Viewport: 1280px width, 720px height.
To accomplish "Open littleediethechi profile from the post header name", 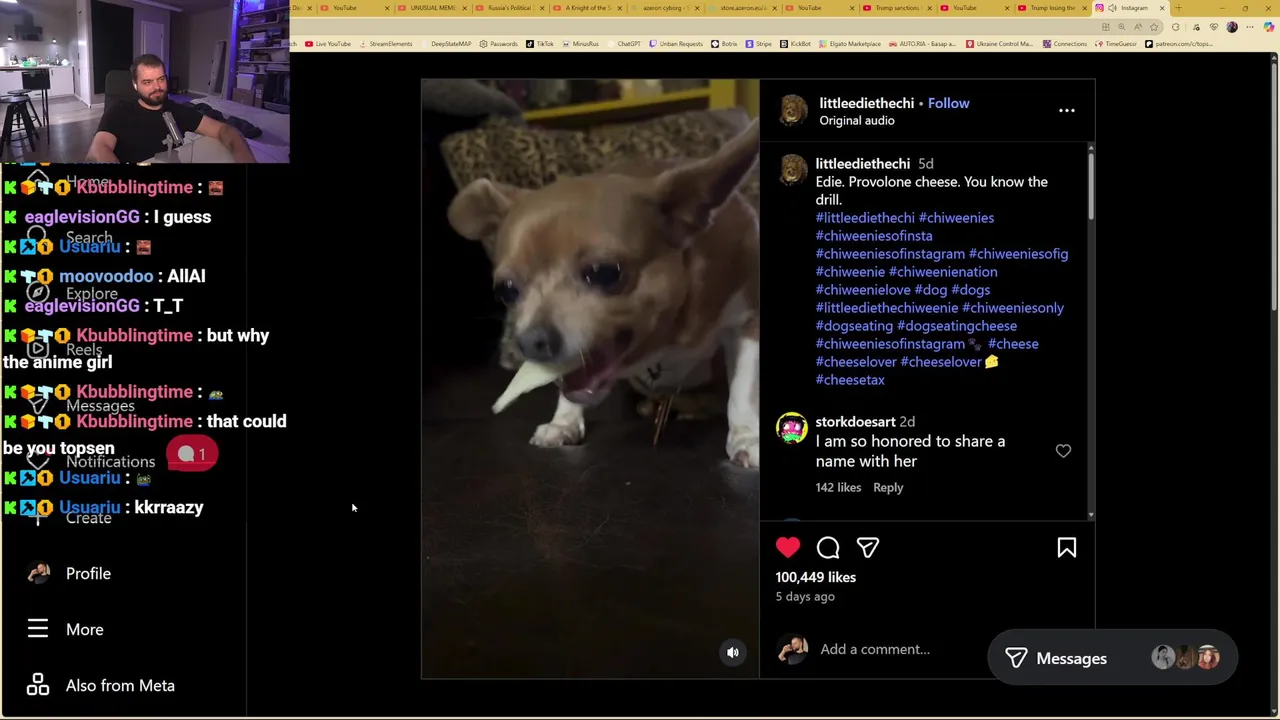I will coord(867,103).
